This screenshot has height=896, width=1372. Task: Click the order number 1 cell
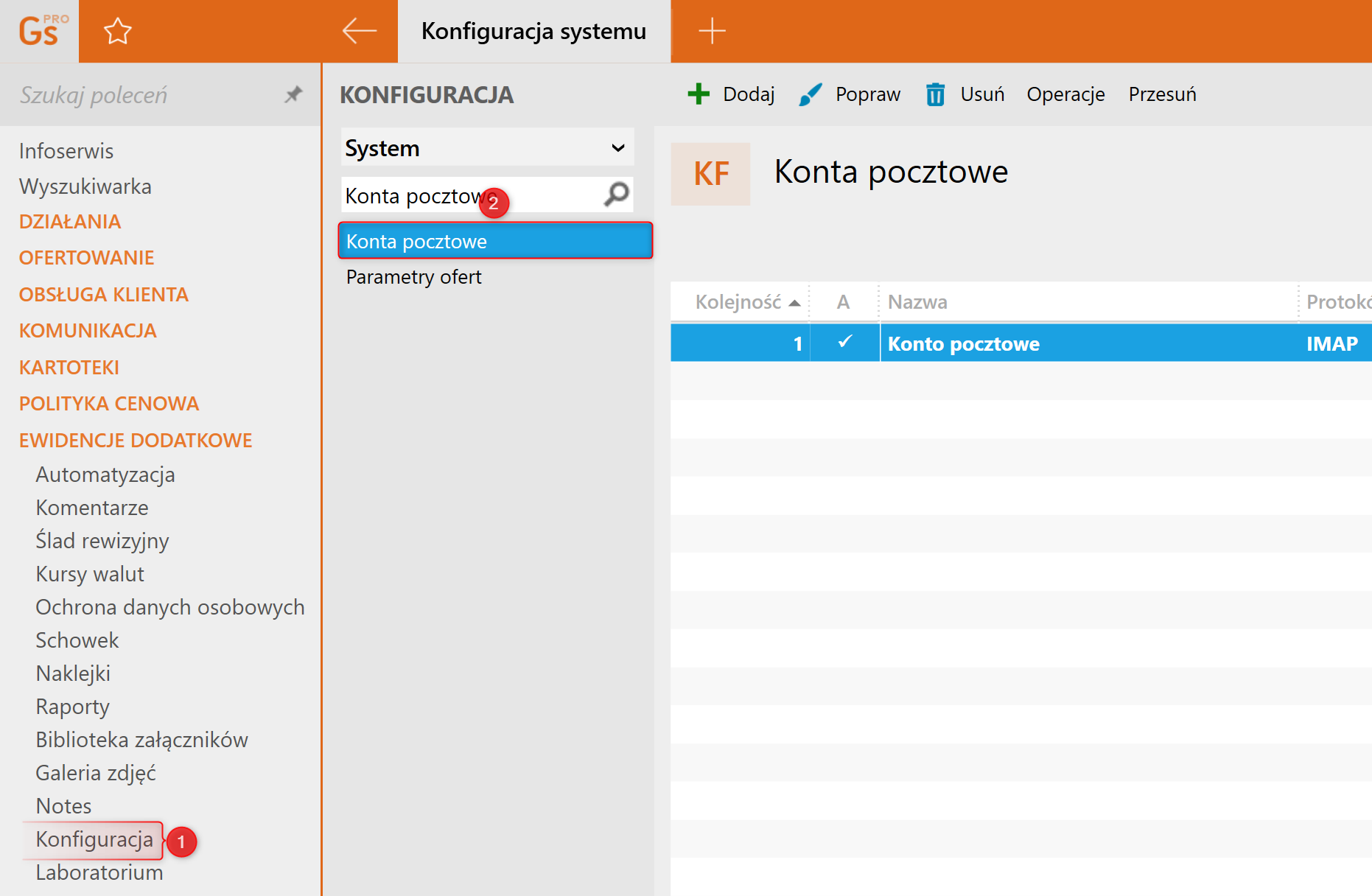[797, 344]
